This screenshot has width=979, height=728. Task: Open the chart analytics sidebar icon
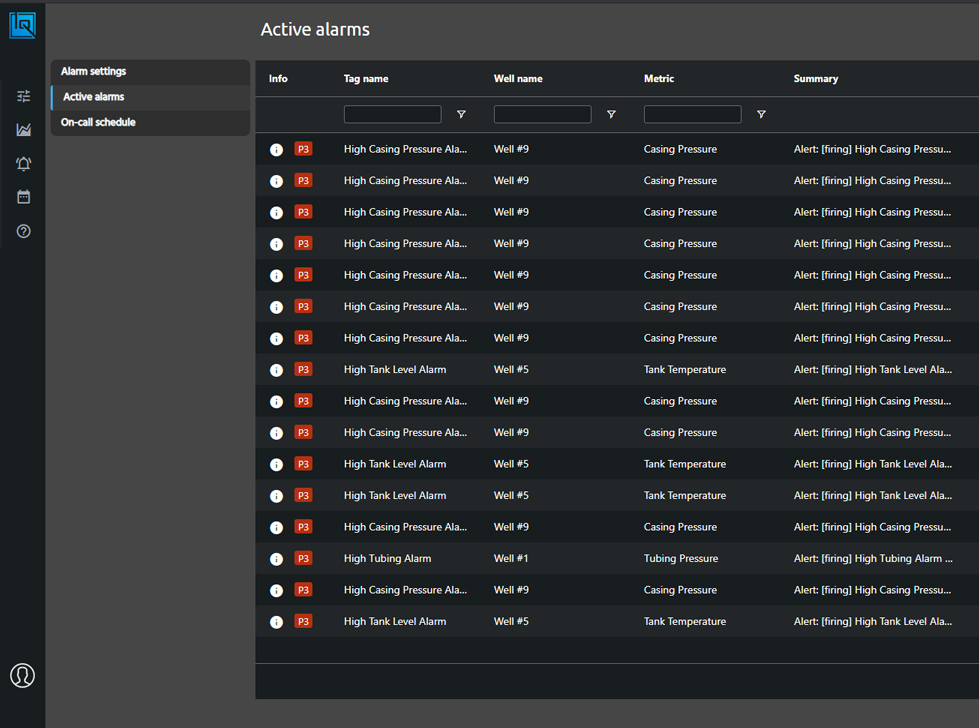(x=24, y=130)
